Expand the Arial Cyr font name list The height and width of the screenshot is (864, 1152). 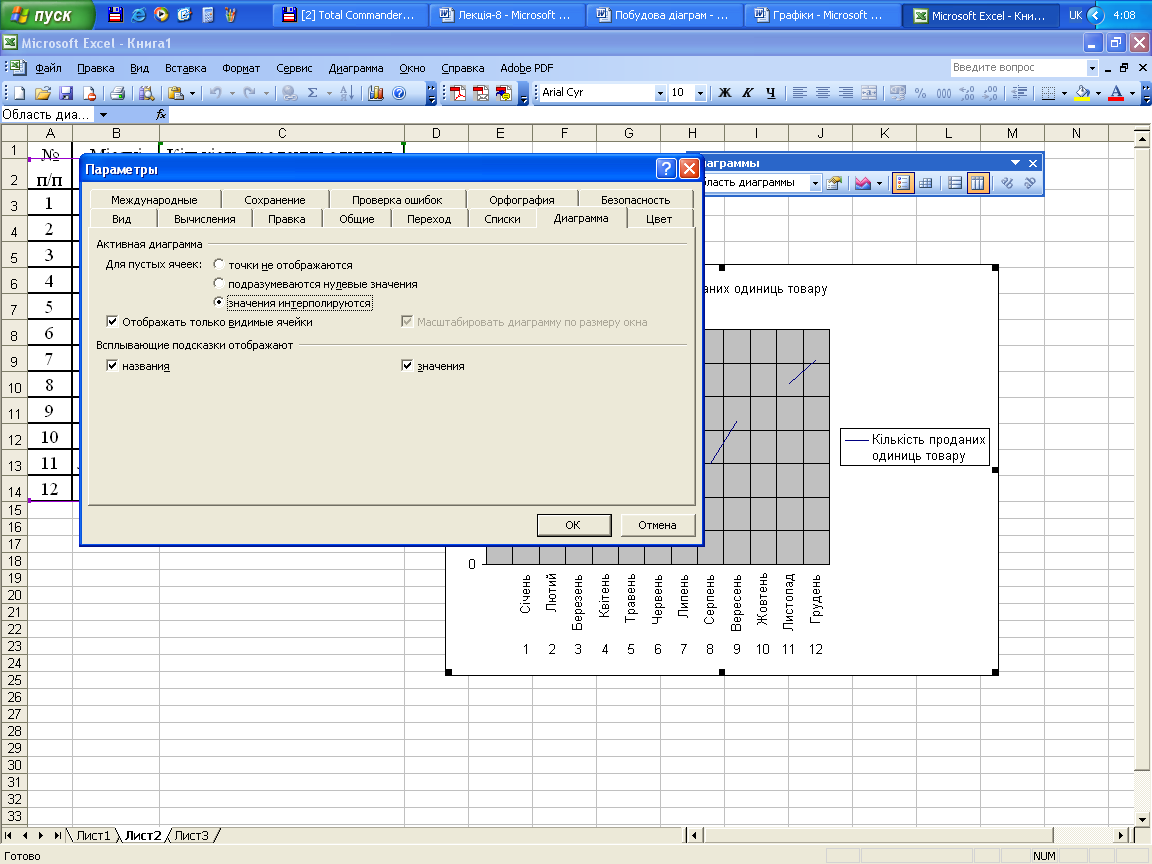660,93
